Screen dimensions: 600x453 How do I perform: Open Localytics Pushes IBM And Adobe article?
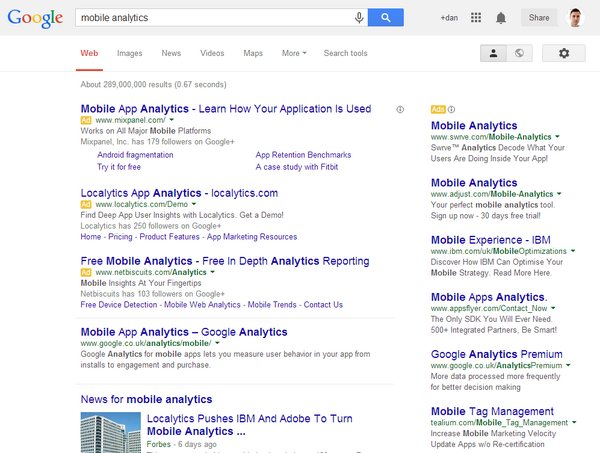click(x=249, y=425)
